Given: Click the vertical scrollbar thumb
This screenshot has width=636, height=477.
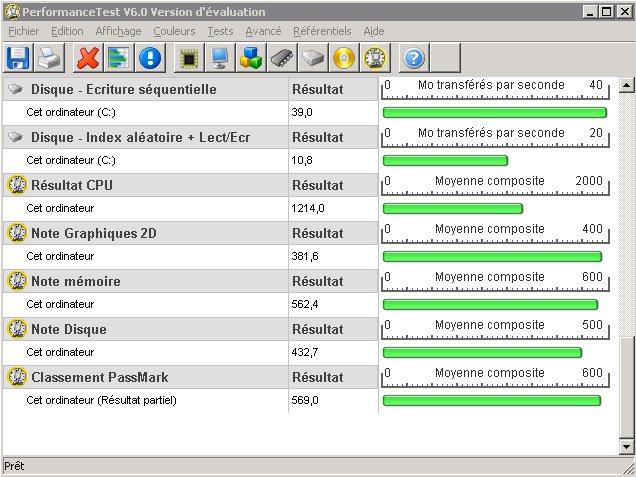Looking at the screenshot, I should (627, 387).
